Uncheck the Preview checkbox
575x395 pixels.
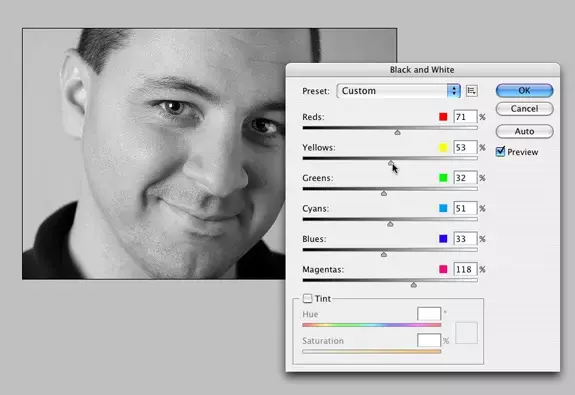[500, 151]
